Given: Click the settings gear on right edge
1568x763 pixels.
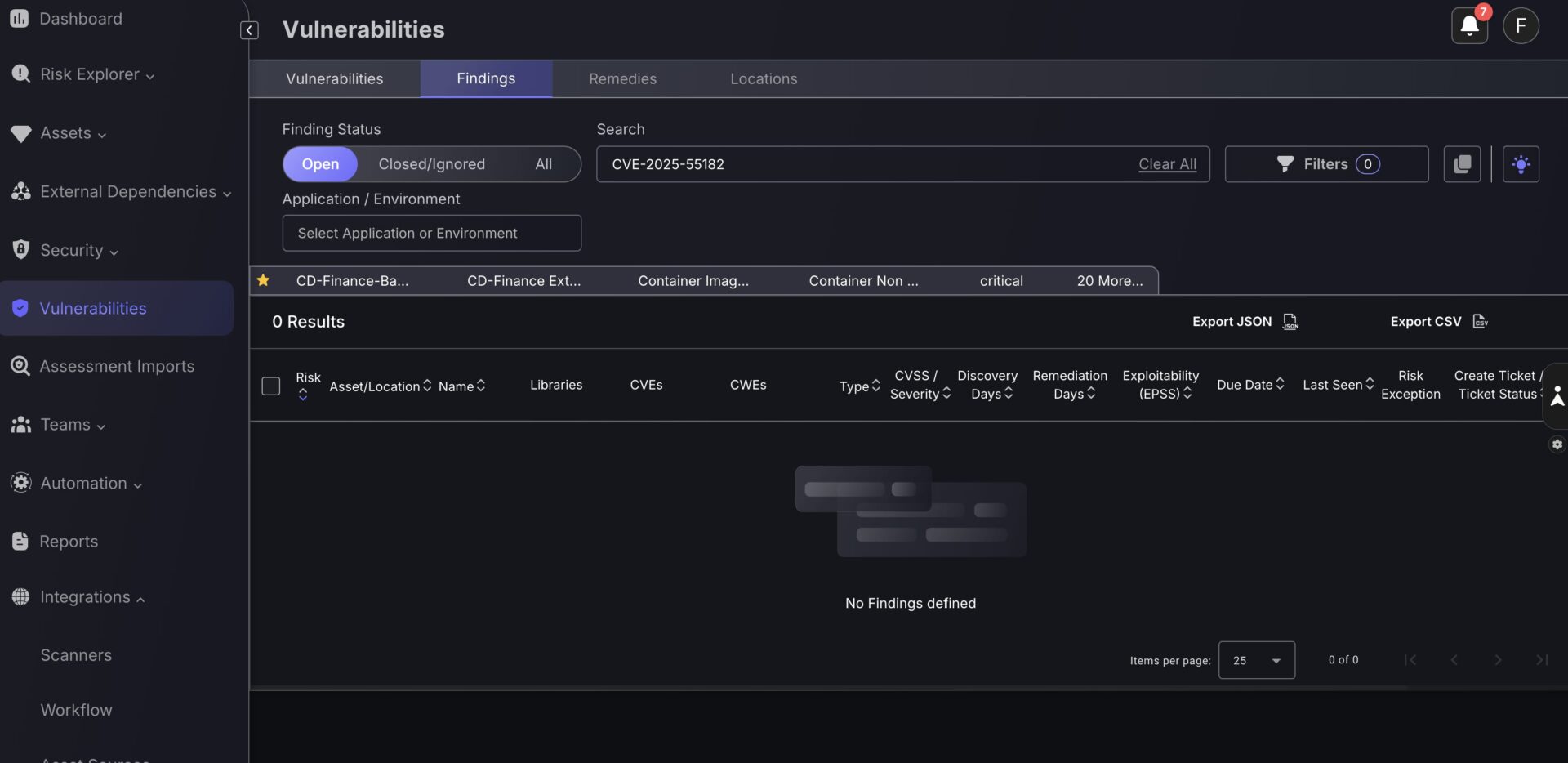Looking at the screenshot, I should (1557, 444).
